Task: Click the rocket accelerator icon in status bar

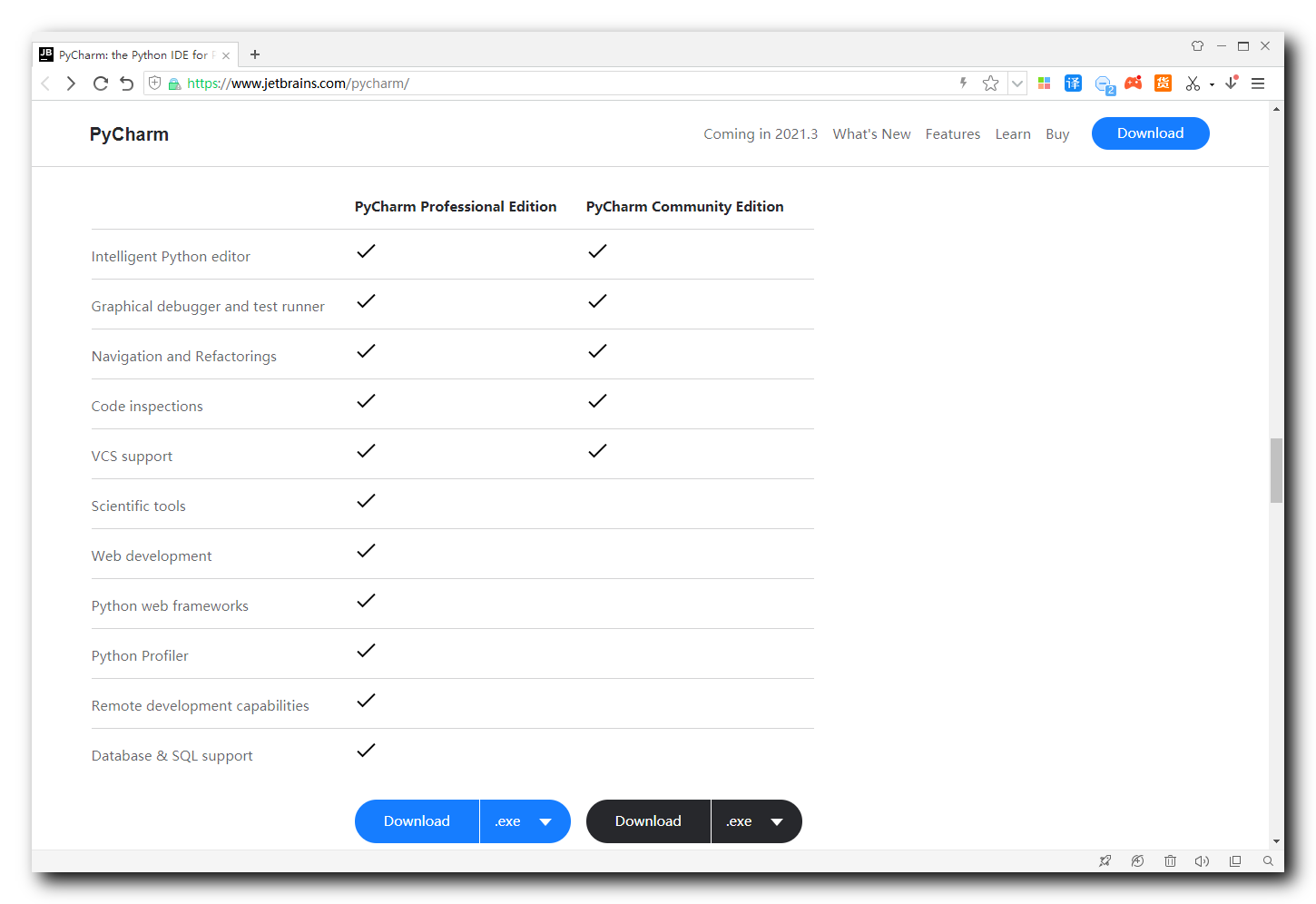Action: [x=1105, y=861]
